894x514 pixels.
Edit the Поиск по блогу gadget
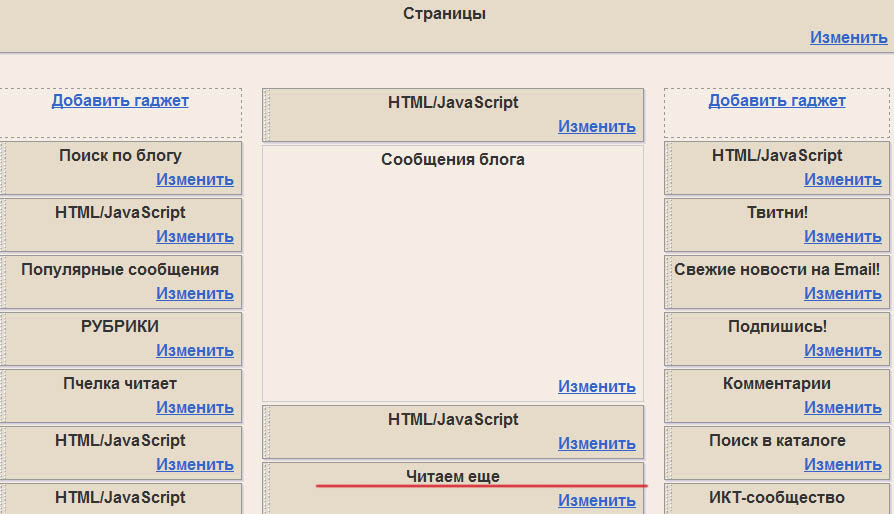coord(194,180)
